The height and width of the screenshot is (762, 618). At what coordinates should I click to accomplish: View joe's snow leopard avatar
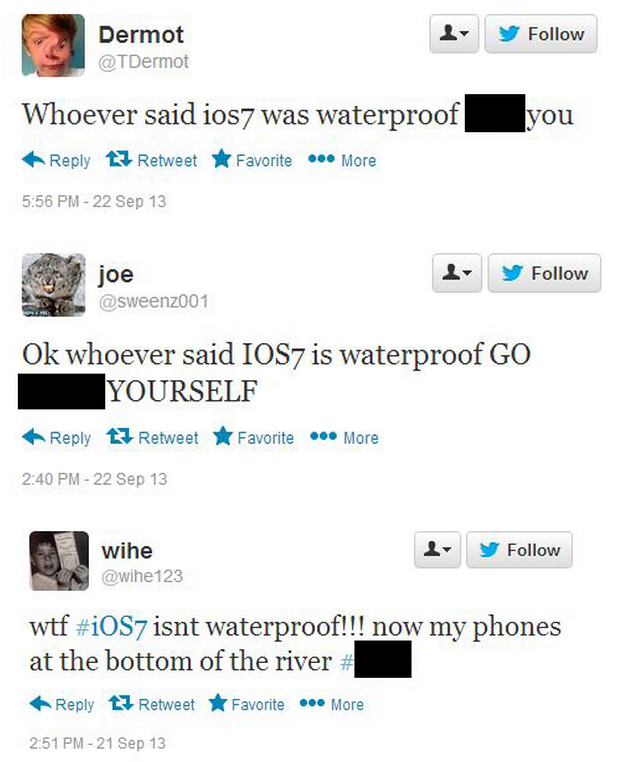[53, 285]
